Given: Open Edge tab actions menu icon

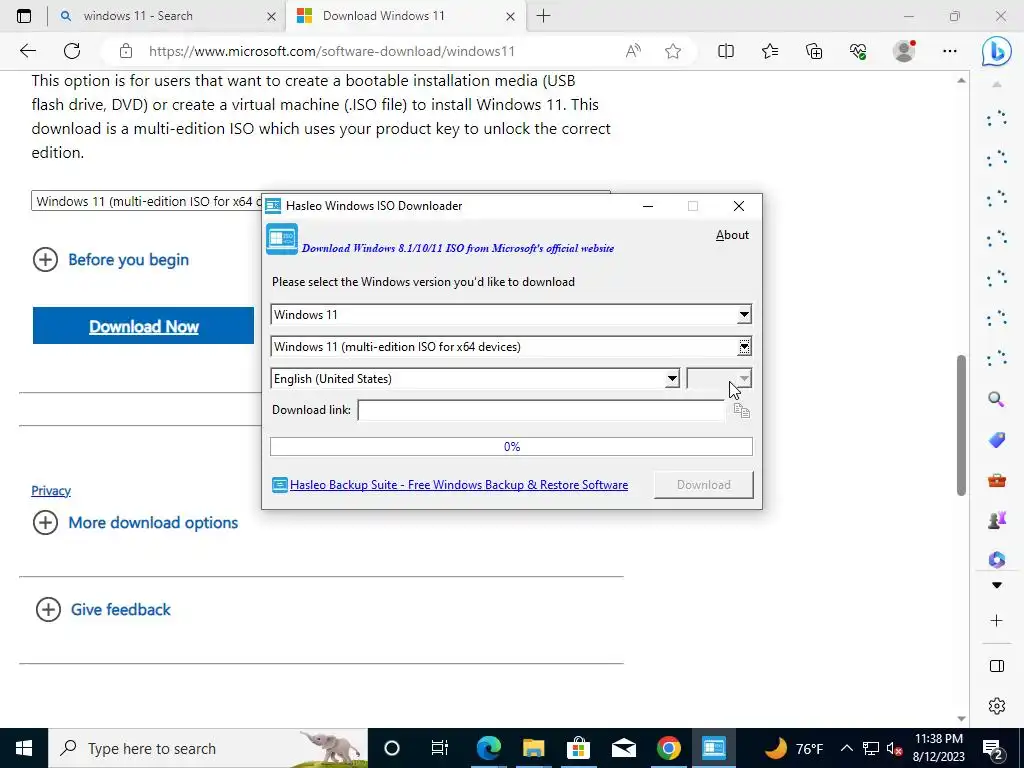Looking at the screenshot, I should [x=24, y=16].
